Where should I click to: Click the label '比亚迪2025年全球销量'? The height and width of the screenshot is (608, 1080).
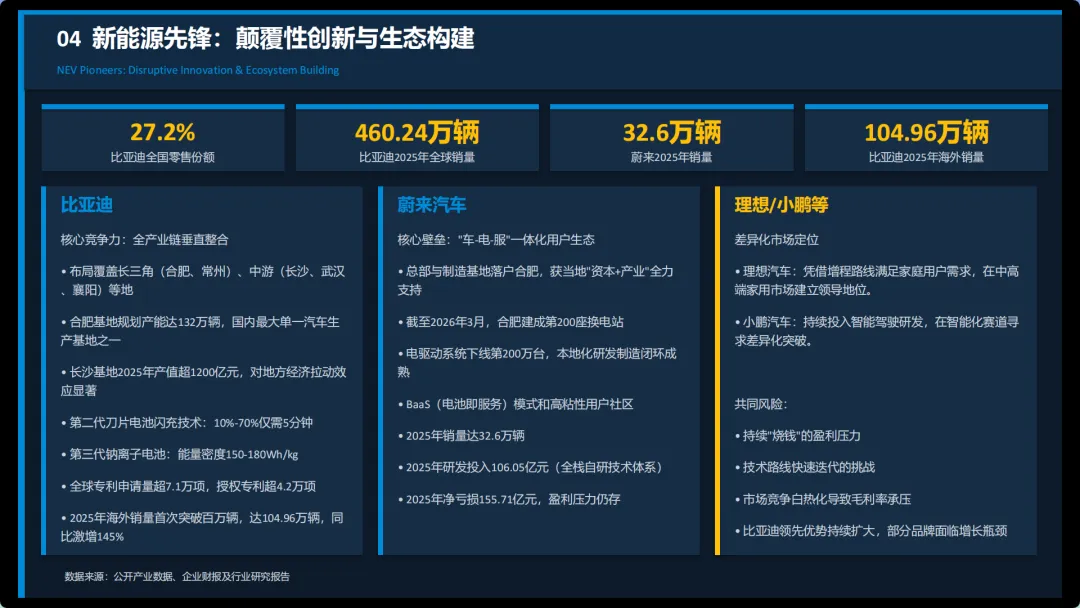(x=417, y=157)
